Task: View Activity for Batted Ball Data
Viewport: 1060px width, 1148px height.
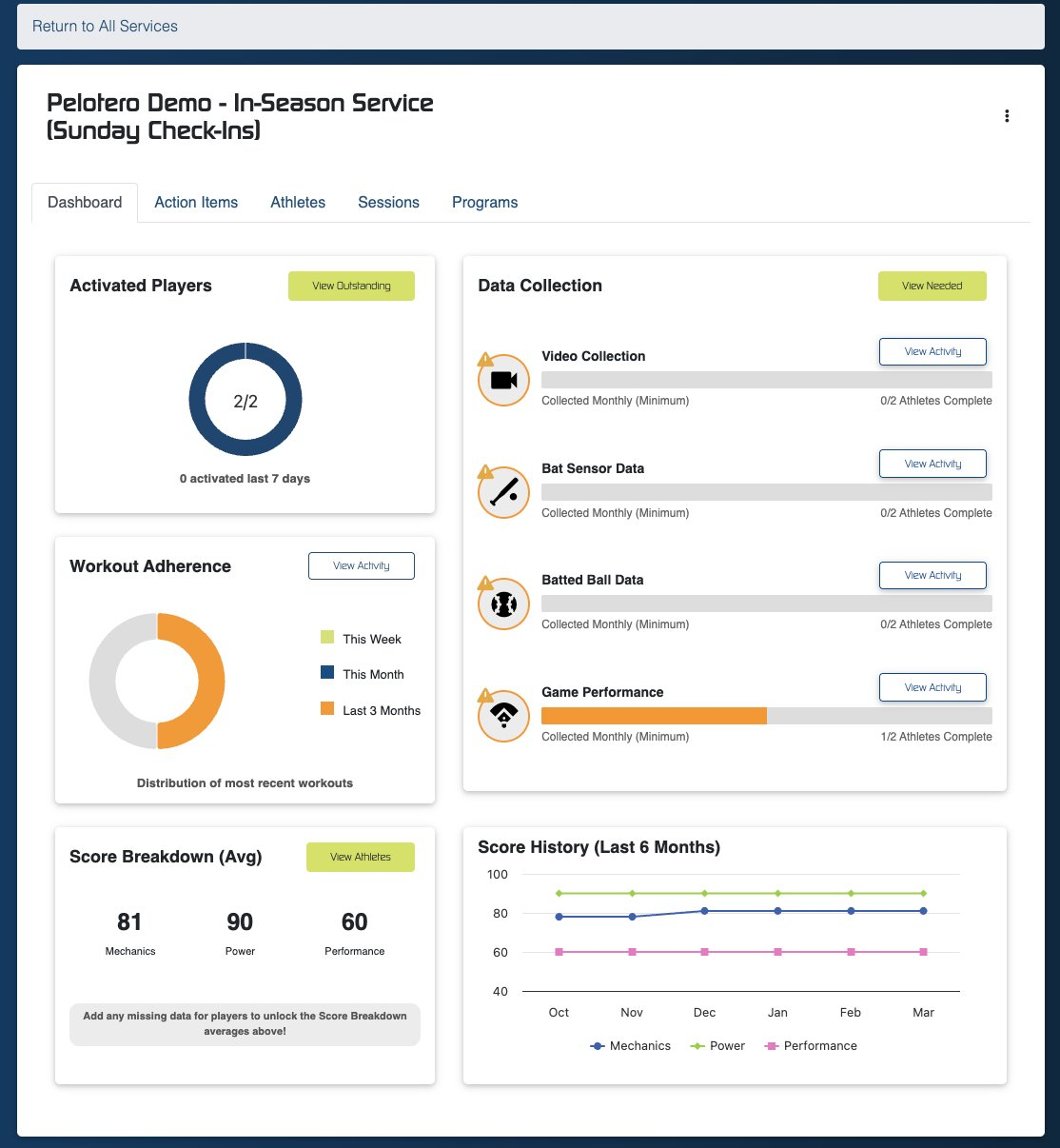Action: pyautogui.click(x=932, y=575)
